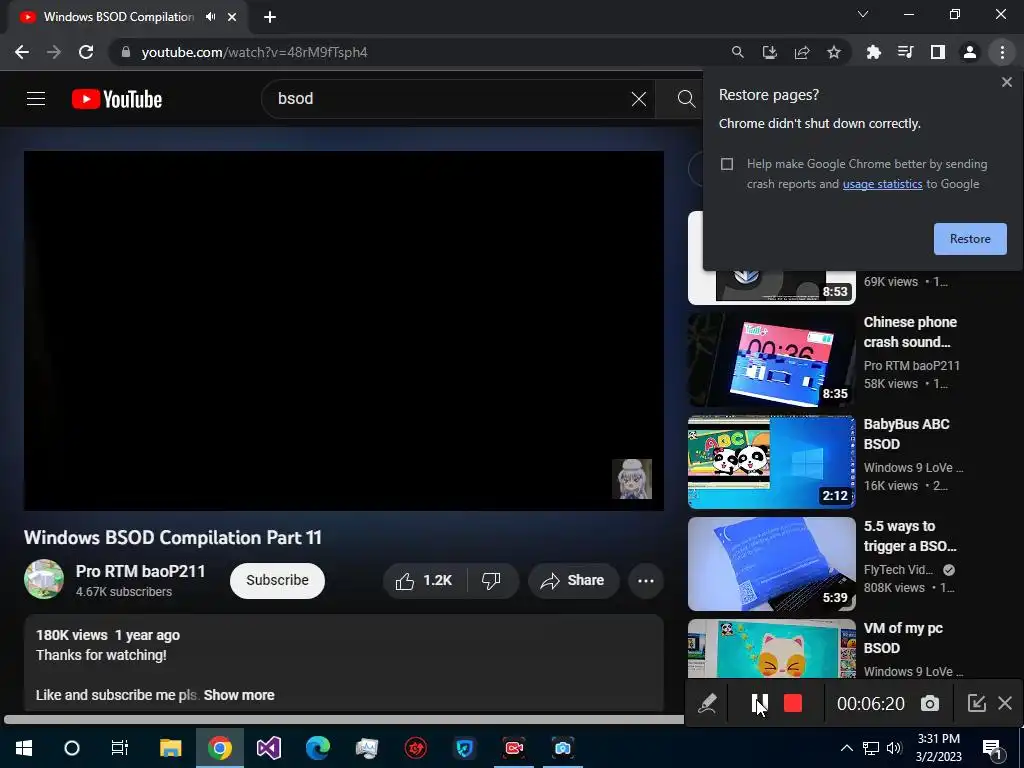This screenshot has height=768, width=1024.
Task: Like the video (1.2K)
Action: (x=424, y=581)
